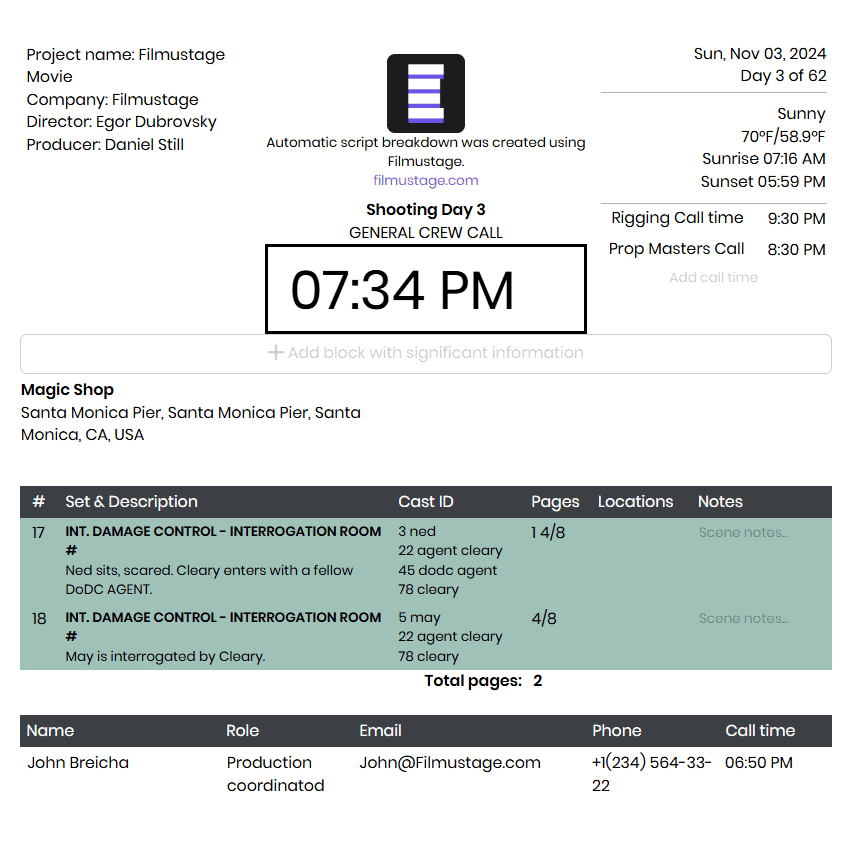Viewport: 853px width, 853px height.
Task: Click the Filmustage logo icon
Action: point(425,93)
